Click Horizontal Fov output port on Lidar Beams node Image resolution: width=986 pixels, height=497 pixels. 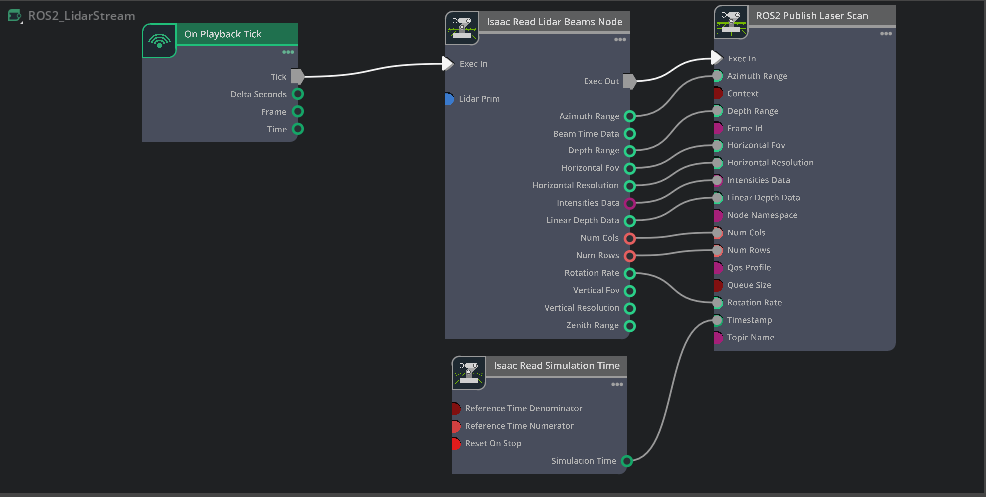[x=629, y=168]
